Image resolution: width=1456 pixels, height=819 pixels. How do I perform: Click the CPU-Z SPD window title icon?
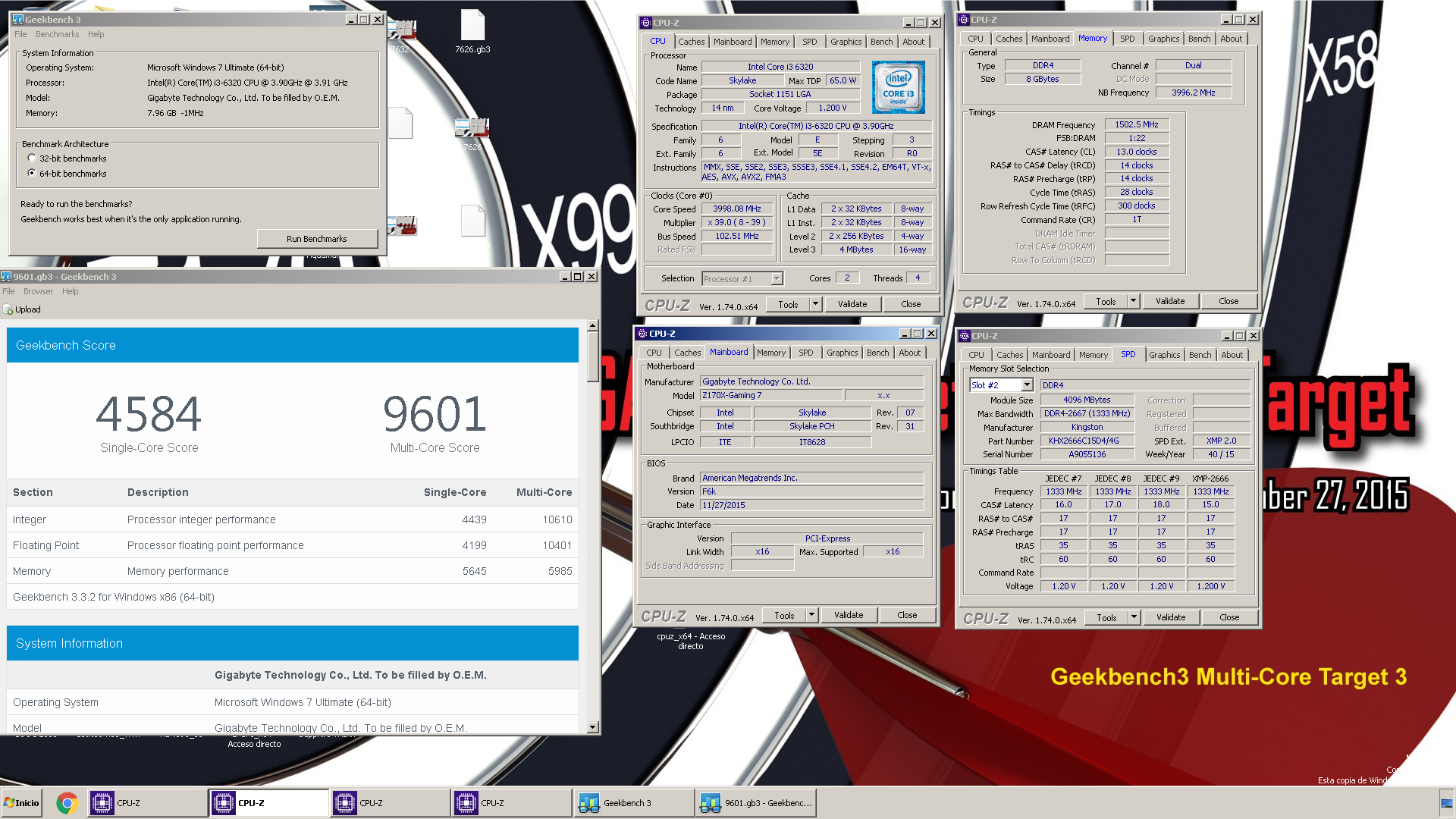click(x=964, y=336)
